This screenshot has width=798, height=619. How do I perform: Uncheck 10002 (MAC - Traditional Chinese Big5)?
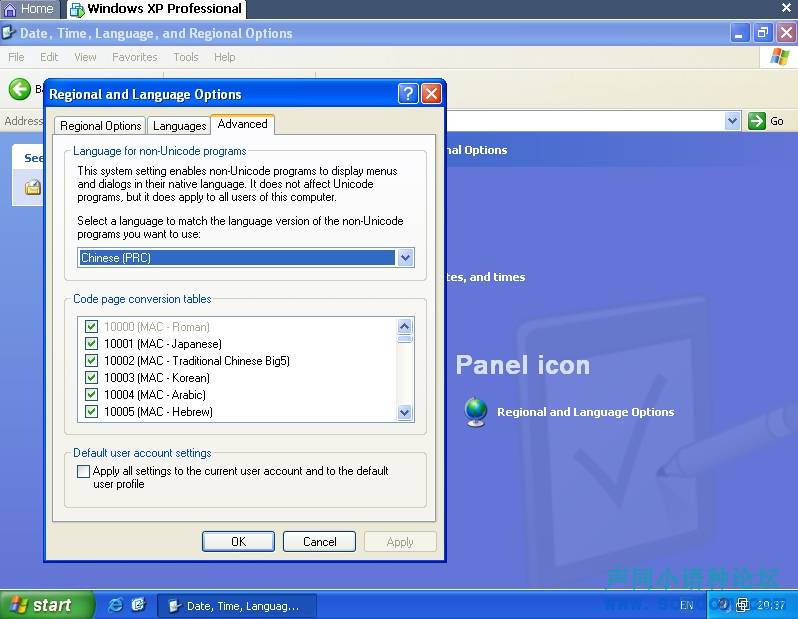92,360
